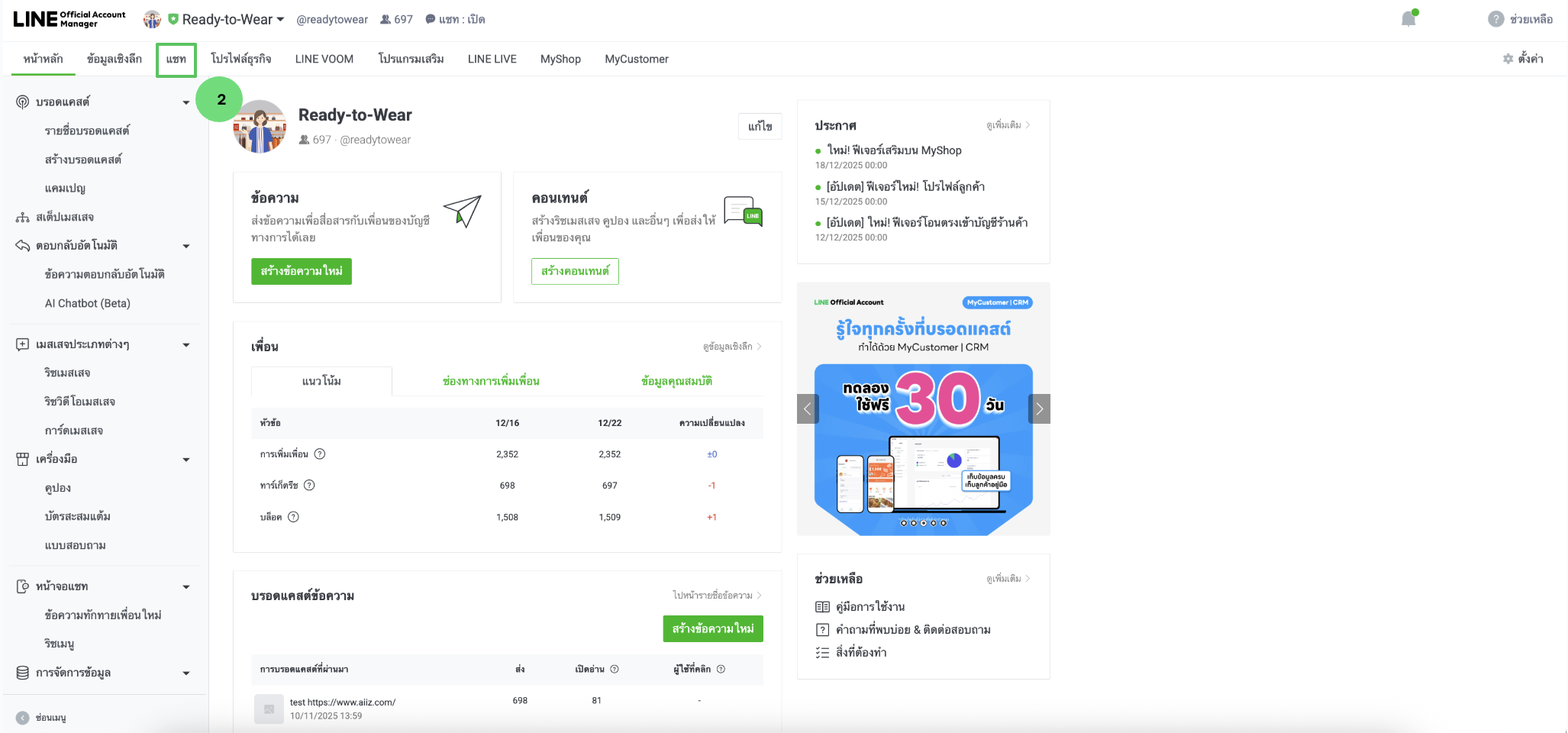Click the สร้างคอนเทนต์ button
1568x733 pixels.
pos(575,271)
